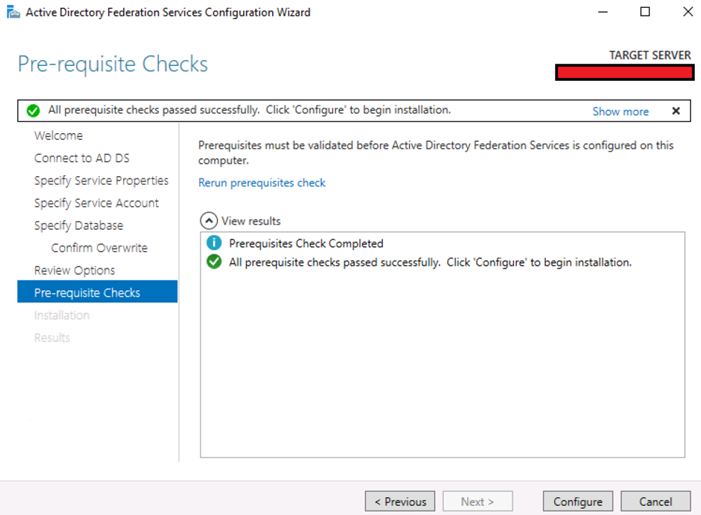Click the banner text about passed checks
This screenshot has height=515, width=701.
pos(249,110)
